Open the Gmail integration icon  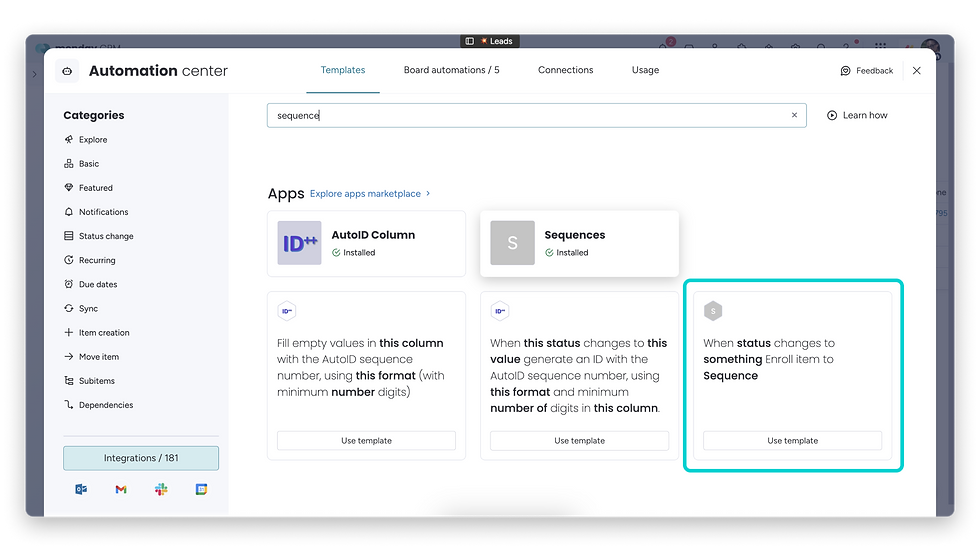[x=121, y=489]
